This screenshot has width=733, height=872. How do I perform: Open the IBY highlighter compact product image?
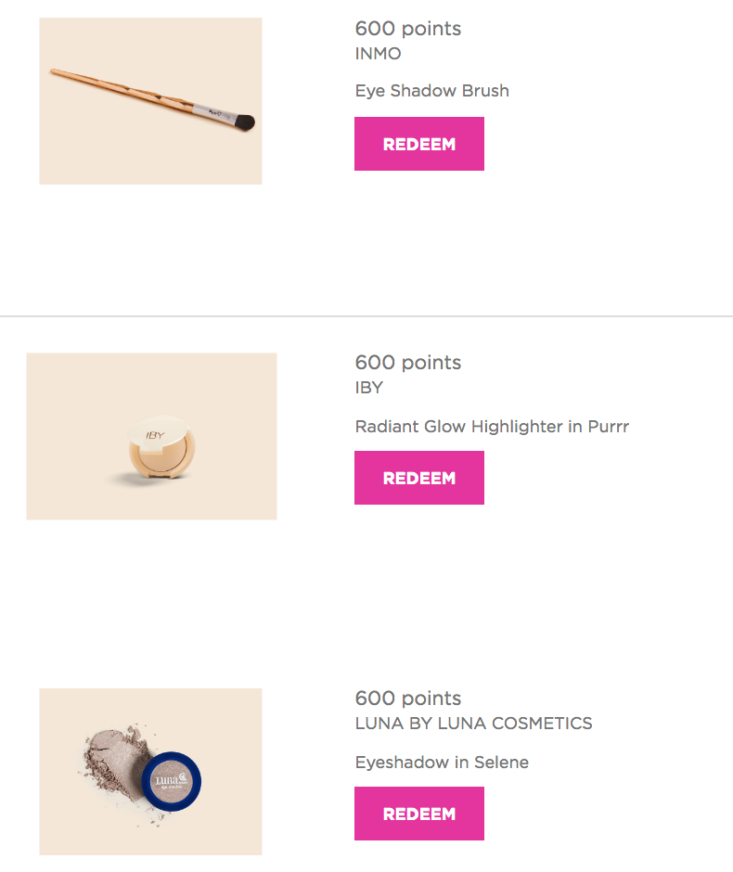(x=151, y=436)
